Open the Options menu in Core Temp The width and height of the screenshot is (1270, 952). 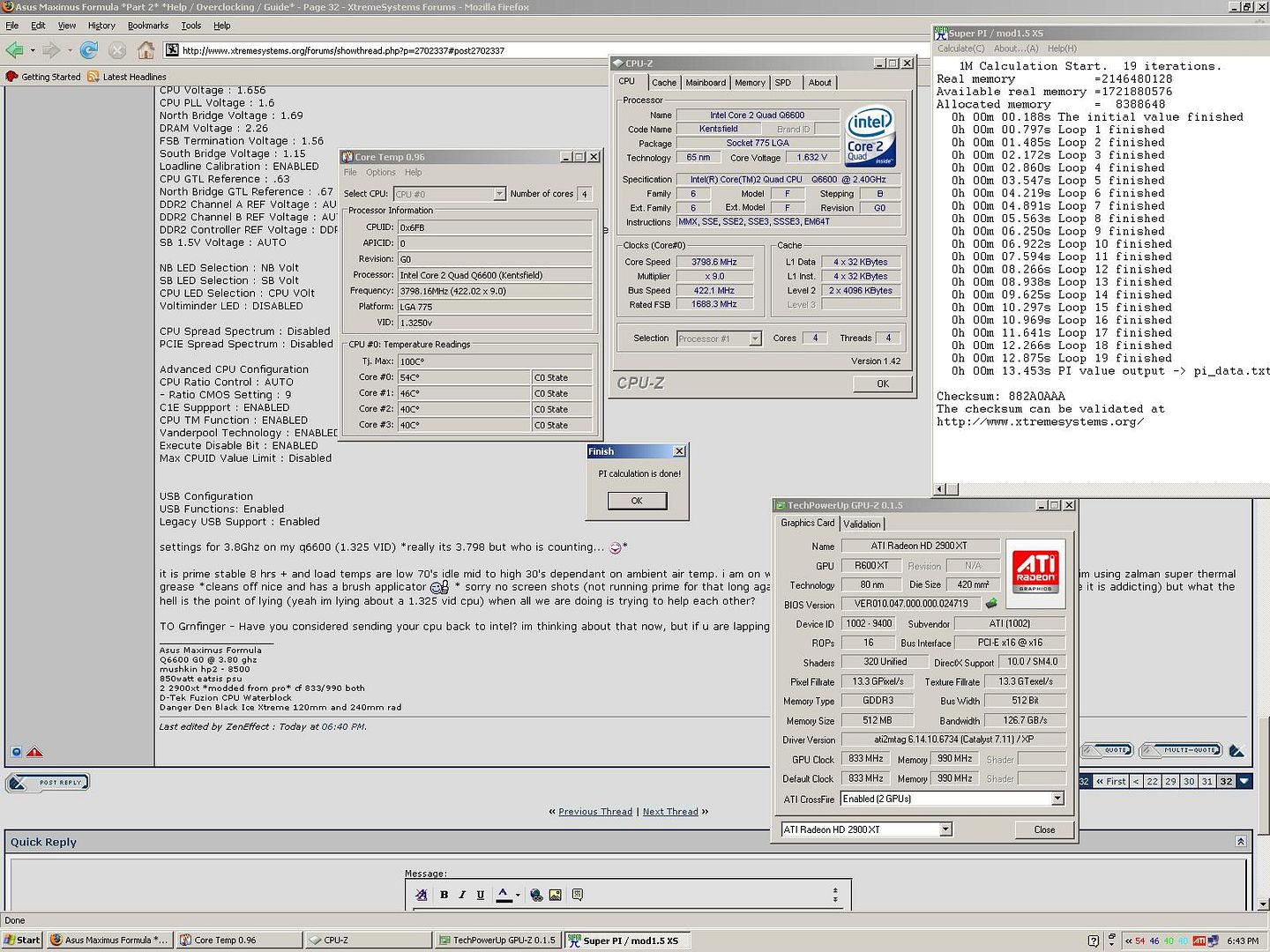381,173
